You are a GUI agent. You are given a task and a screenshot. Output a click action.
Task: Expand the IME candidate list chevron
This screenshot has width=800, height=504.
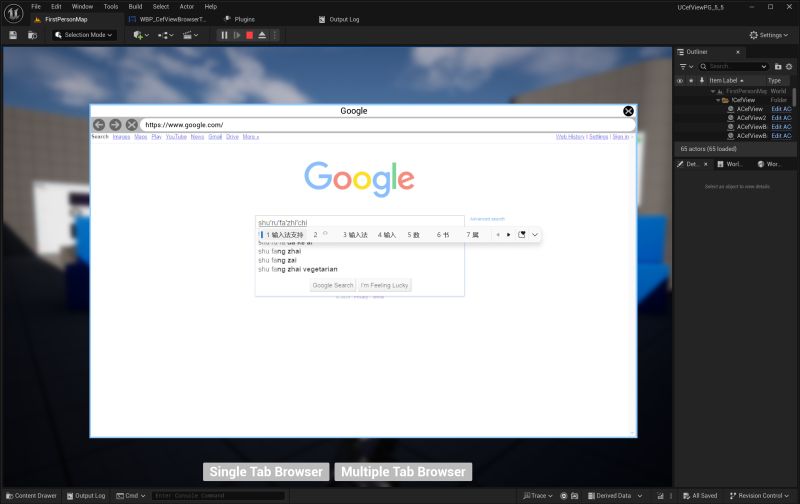click(x=535, y=235)
